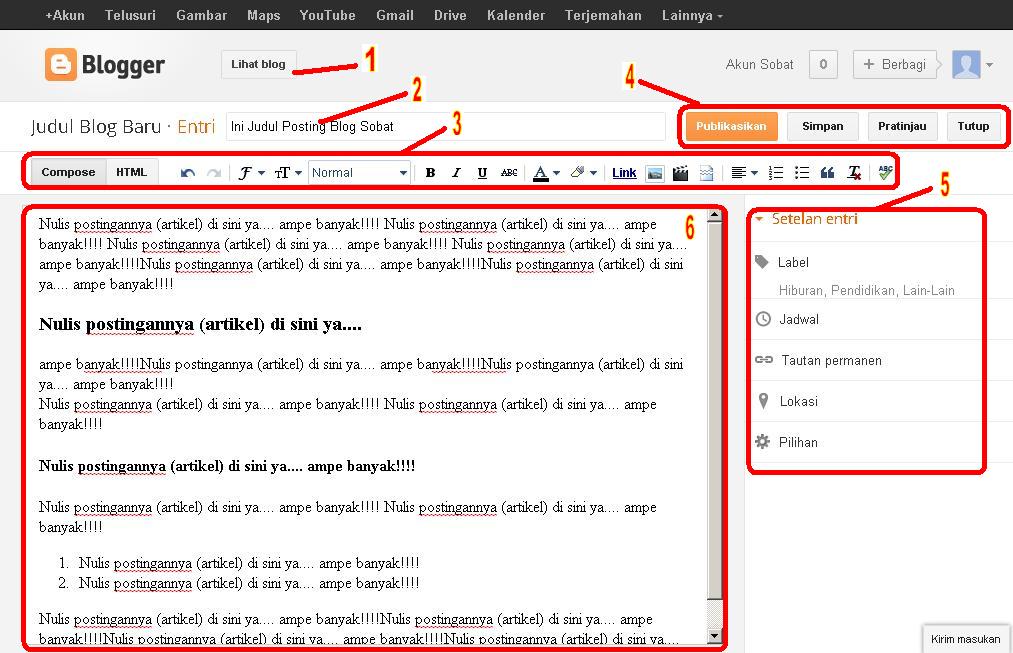
Task: Run spellcheck using the ABC checkmark icon
Action: click(887, 172)
